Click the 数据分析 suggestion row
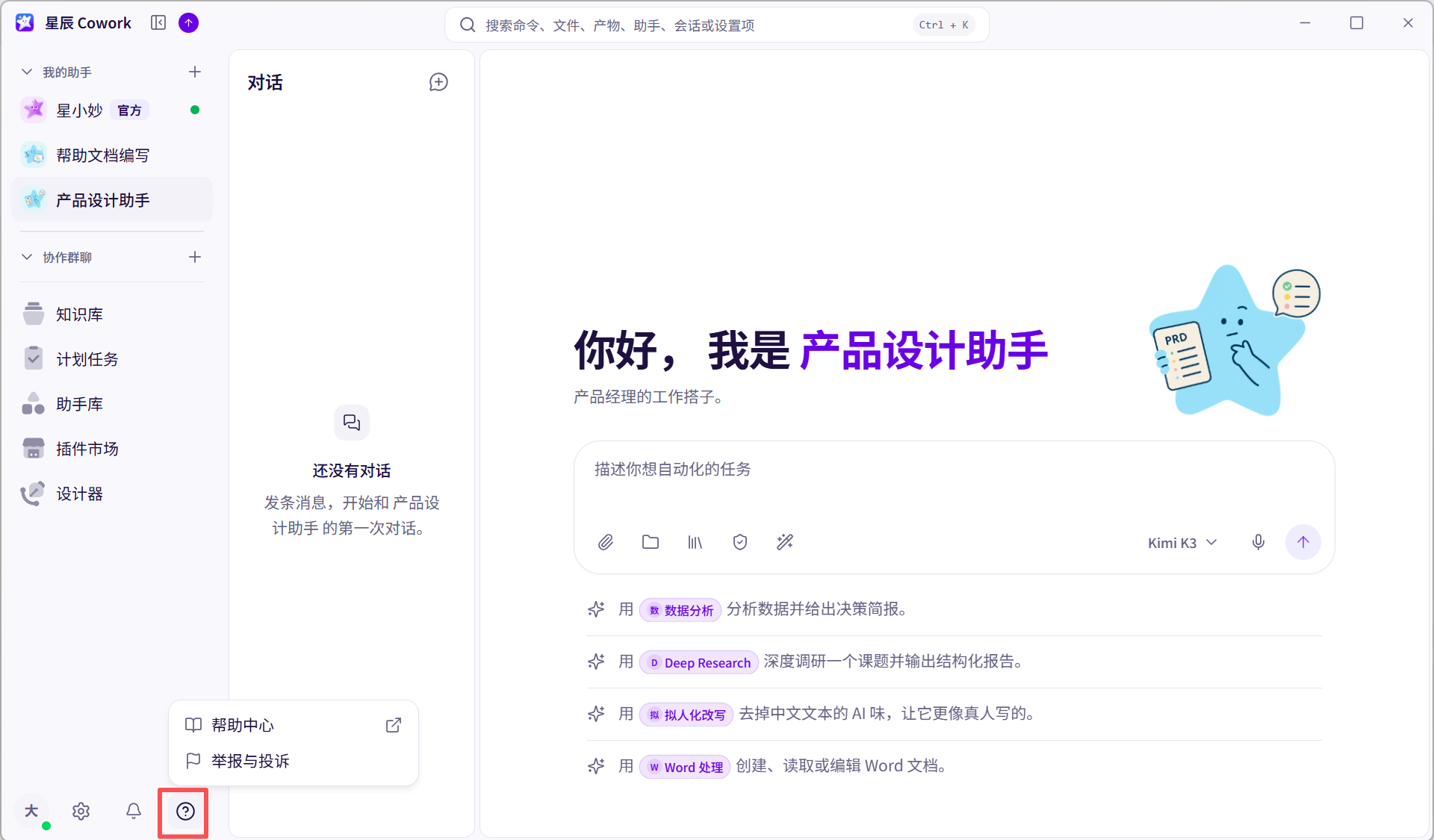Viewport: 1434px width, 840px height. pos(955,609)
